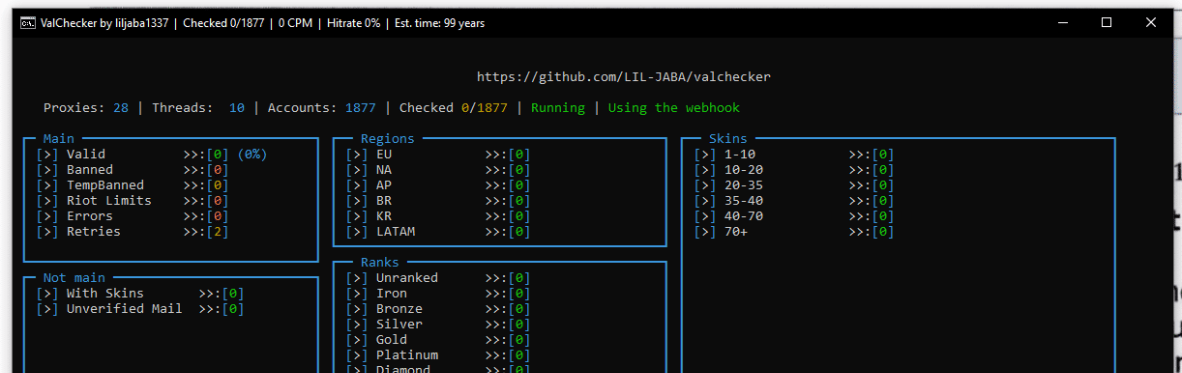1182x373 pixels.
Task: Click the NA region row
Action: pyautogui.click(x=438, y=170)
